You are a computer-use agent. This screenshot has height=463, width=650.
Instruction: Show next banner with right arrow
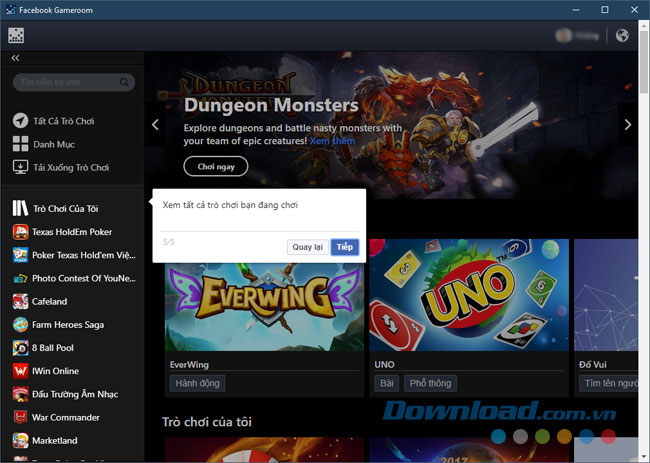(627, 125)
